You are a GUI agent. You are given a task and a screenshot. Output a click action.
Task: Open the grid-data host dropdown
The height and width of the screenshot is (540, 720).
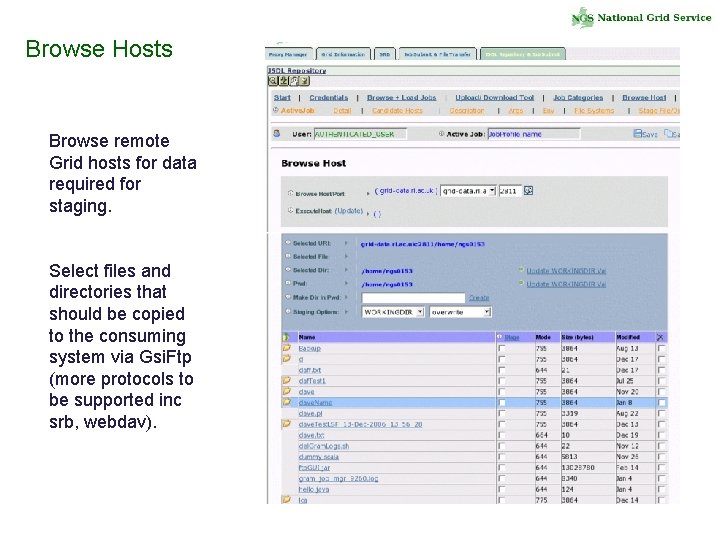[468, 191]
